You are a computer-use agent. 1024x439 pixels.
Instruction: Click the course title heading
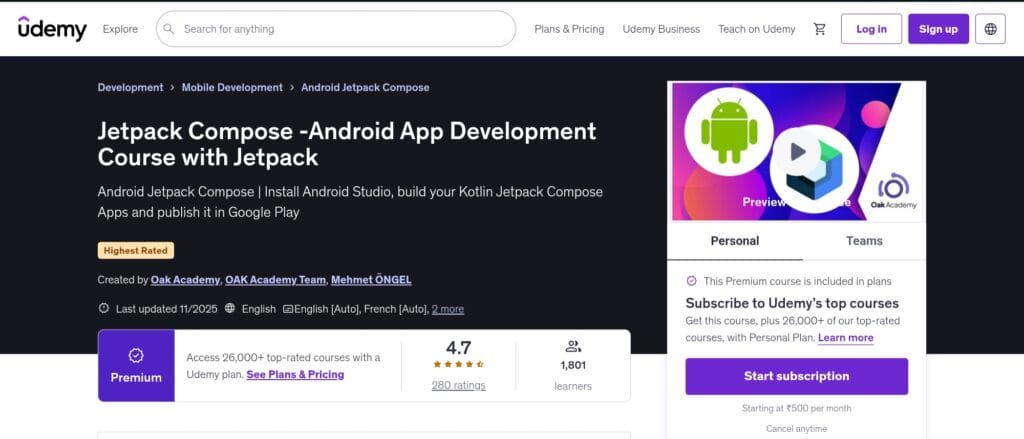coord(347,144)
